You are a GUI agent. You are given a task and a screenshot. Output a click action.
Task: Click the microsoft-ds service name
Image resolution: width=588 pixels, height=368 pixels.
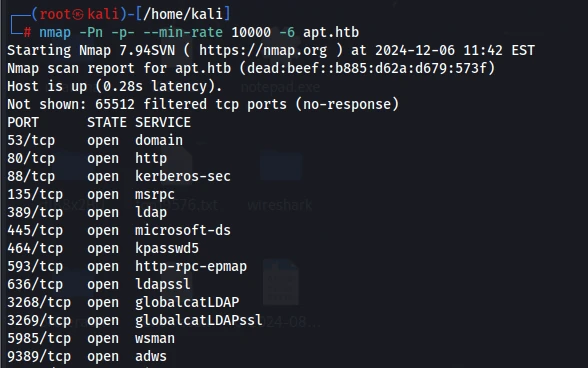point(183,230)
